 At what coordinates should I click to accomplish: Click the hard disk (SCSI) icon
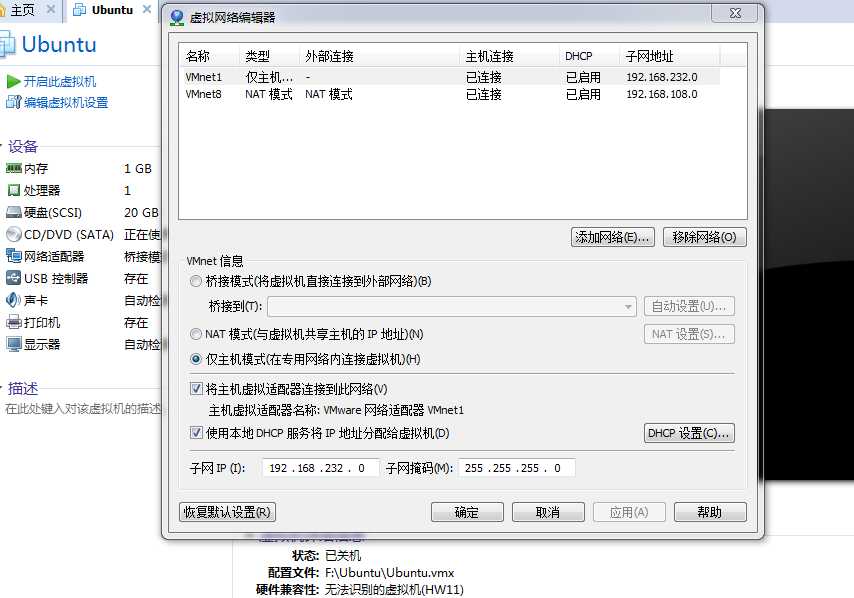point(13,212)
